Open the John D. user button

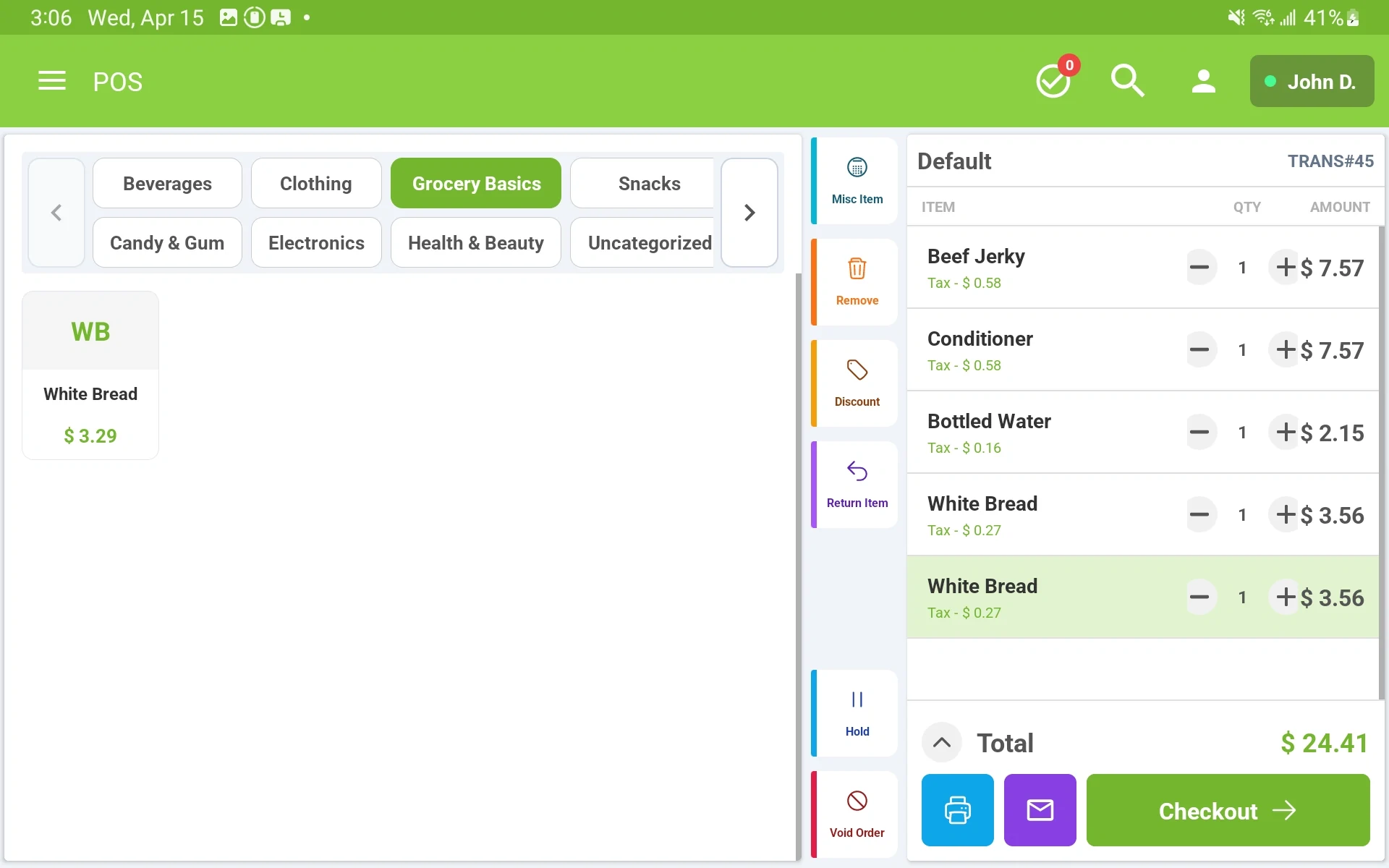click(1311, 82)
